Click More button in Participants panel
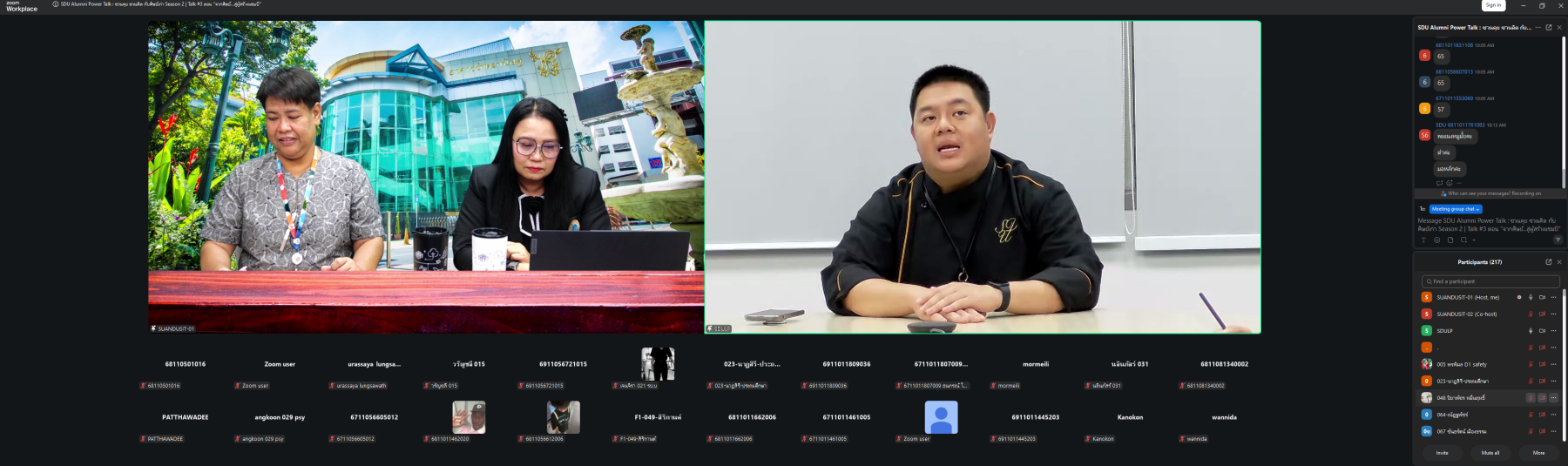The image size is (1568, 466). click(1539, 453)
